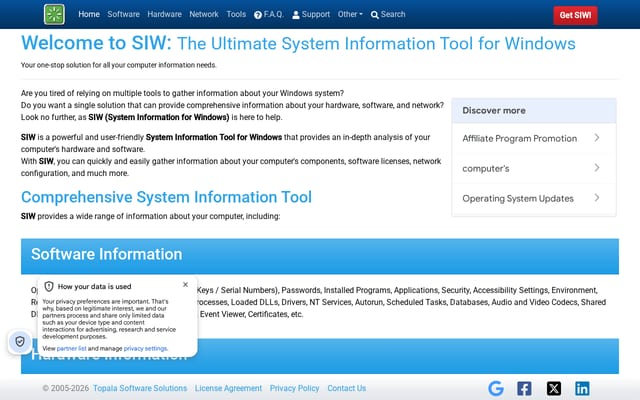
Task: Open the F.A.Q. page from navbar
Action: coord(269,15)
